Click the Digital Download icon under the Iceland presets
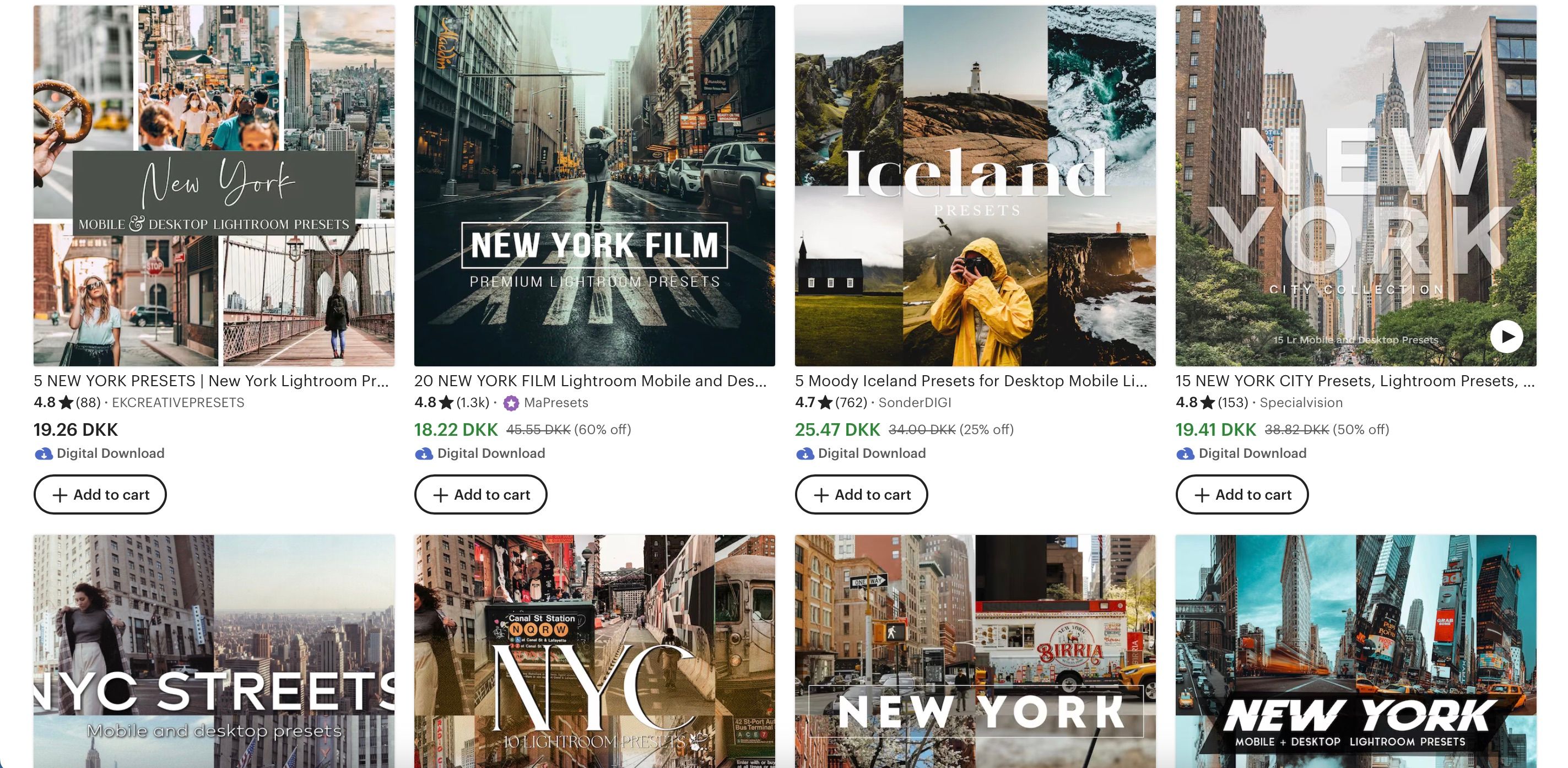 coord(805,453)
